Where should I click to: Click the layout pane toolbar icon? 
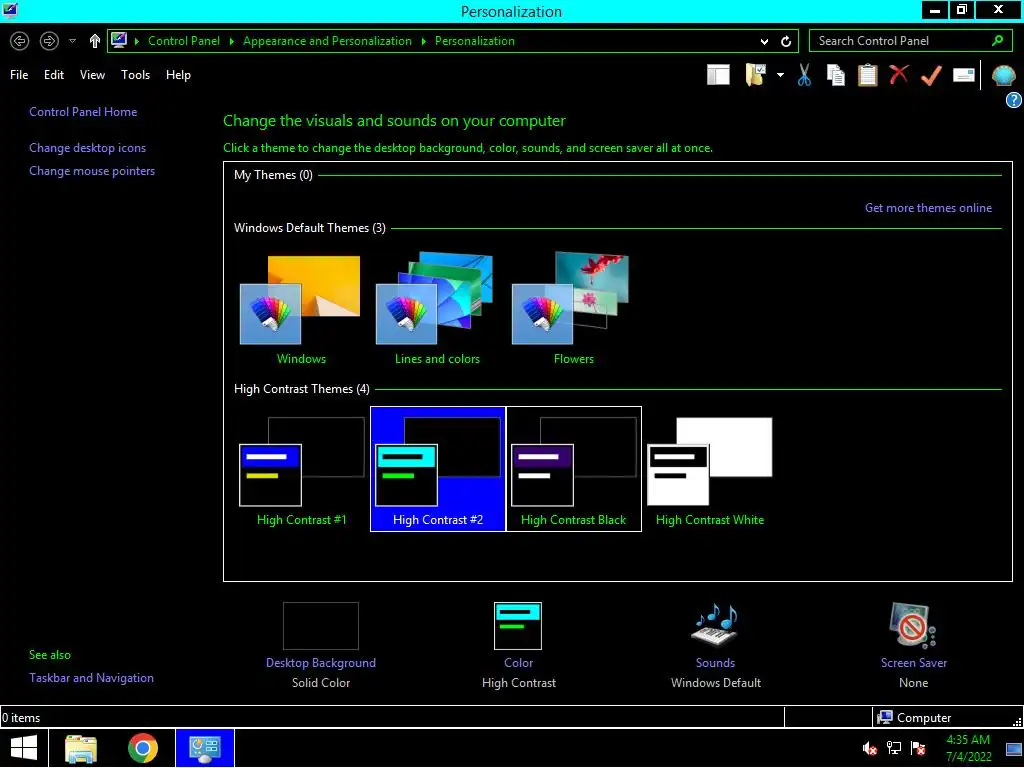(718, 75)
